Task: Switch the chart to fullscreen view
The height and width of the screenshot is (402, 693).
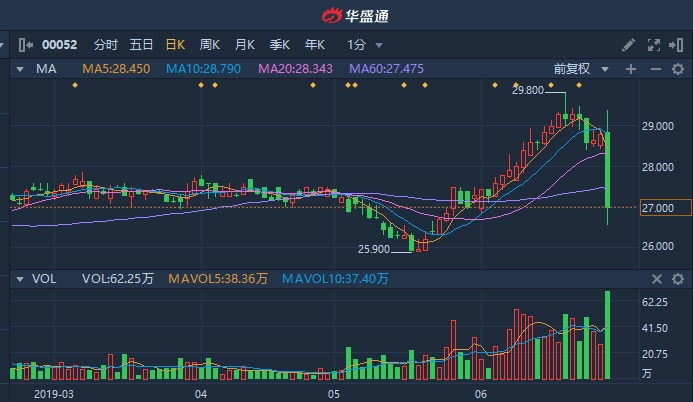Action: pos(654,45)
